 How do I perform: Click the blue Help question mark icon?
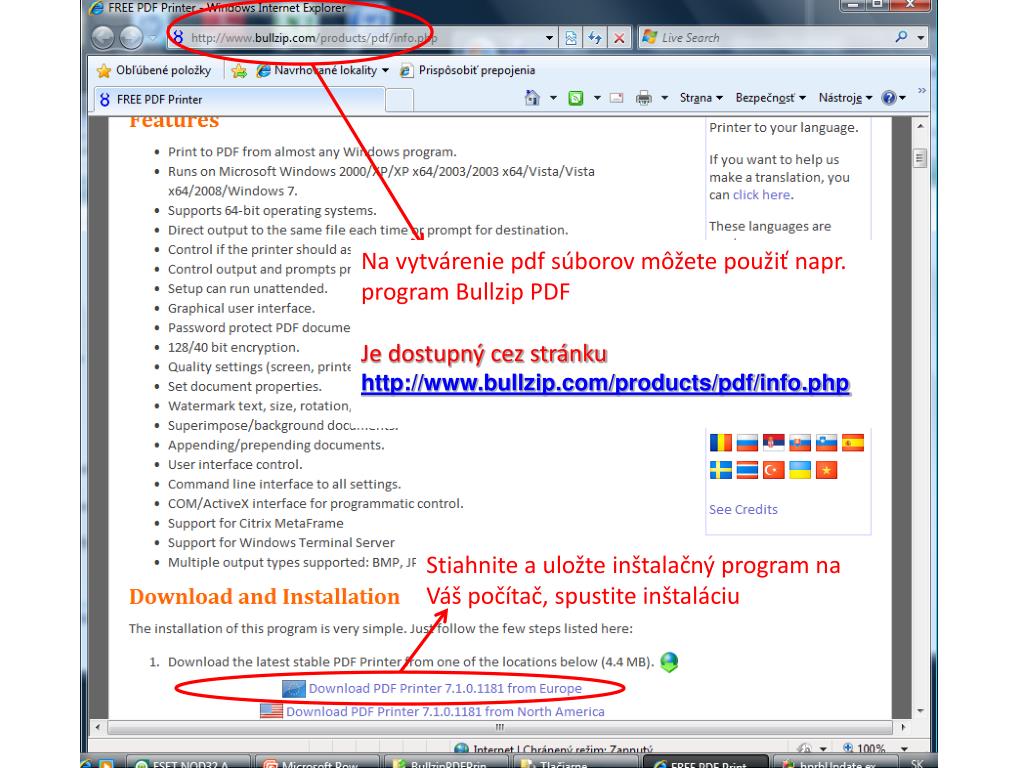(888, 98)
